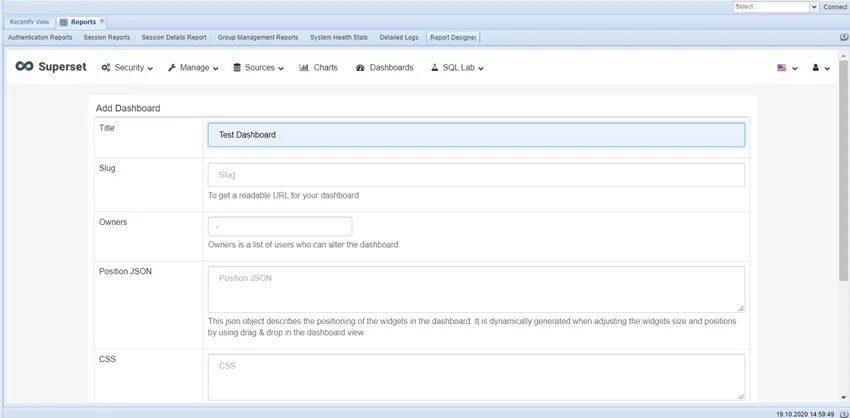The width and height of the screenshot is (850, 418).
Task: Click the Charts bar-chart icon
Action: [x=304, y=68]
